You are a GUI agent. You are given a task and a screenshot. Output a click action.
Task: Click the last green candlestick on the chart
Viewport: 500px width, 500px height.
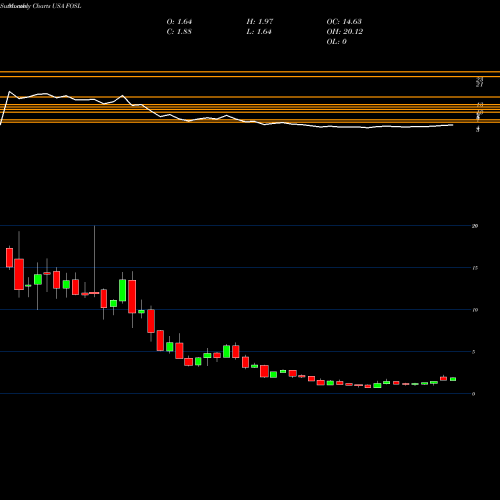tap(453, 379)
